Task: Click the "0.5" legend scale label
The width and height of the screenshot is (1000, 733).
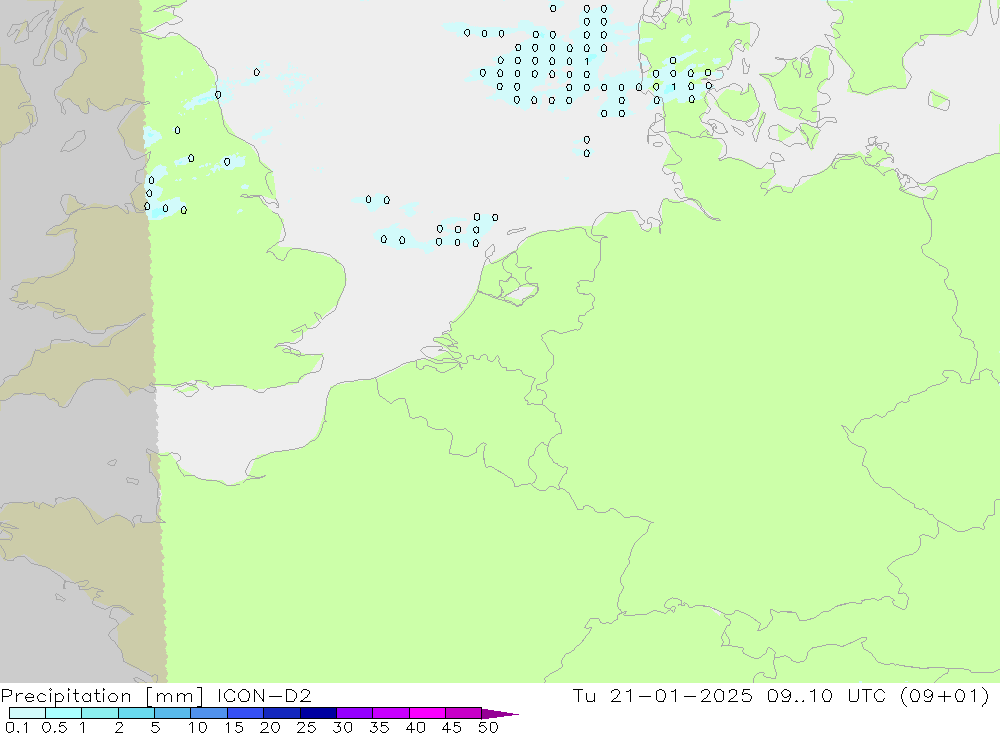Action: pos(54,727)
